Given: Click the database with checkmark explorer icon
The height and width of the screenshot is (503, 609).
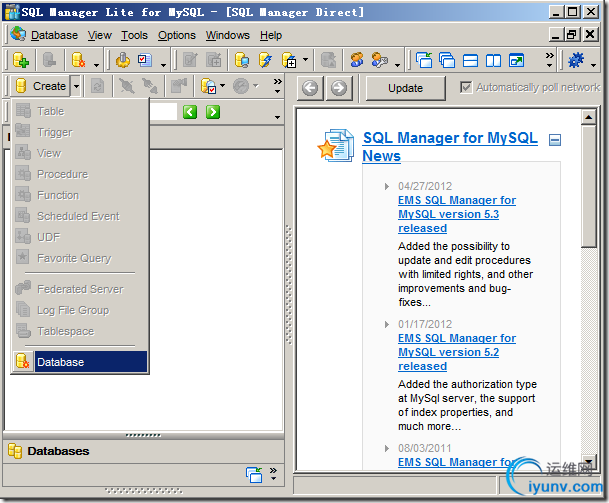Looking at the screenshot, I should 209,86.
